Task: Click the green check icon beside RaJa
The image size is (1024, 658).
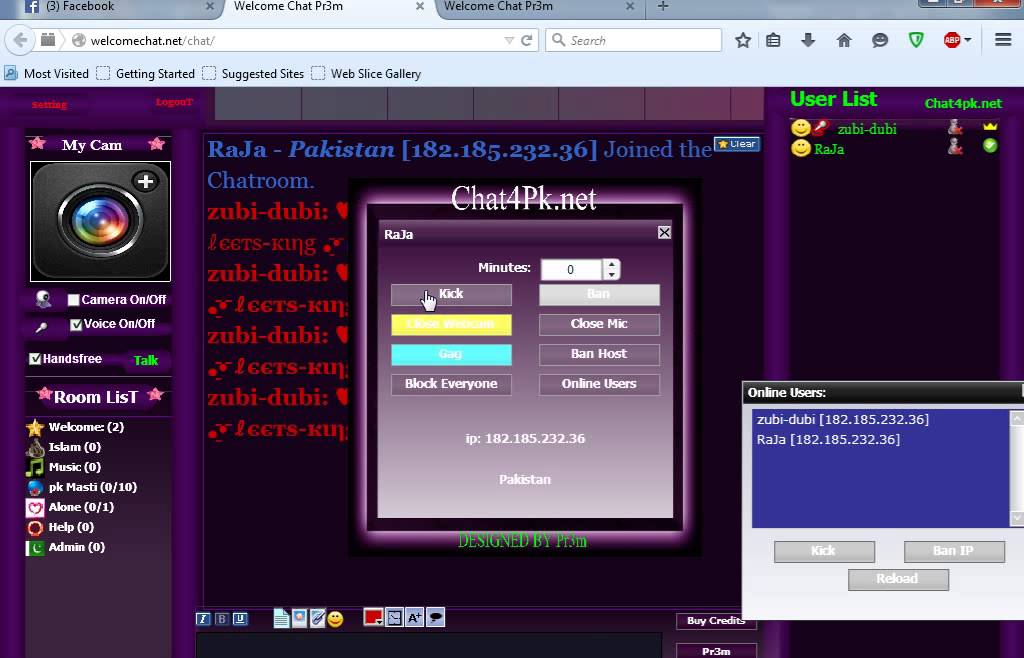Action: pyautogui.click(x=990, y=146)
